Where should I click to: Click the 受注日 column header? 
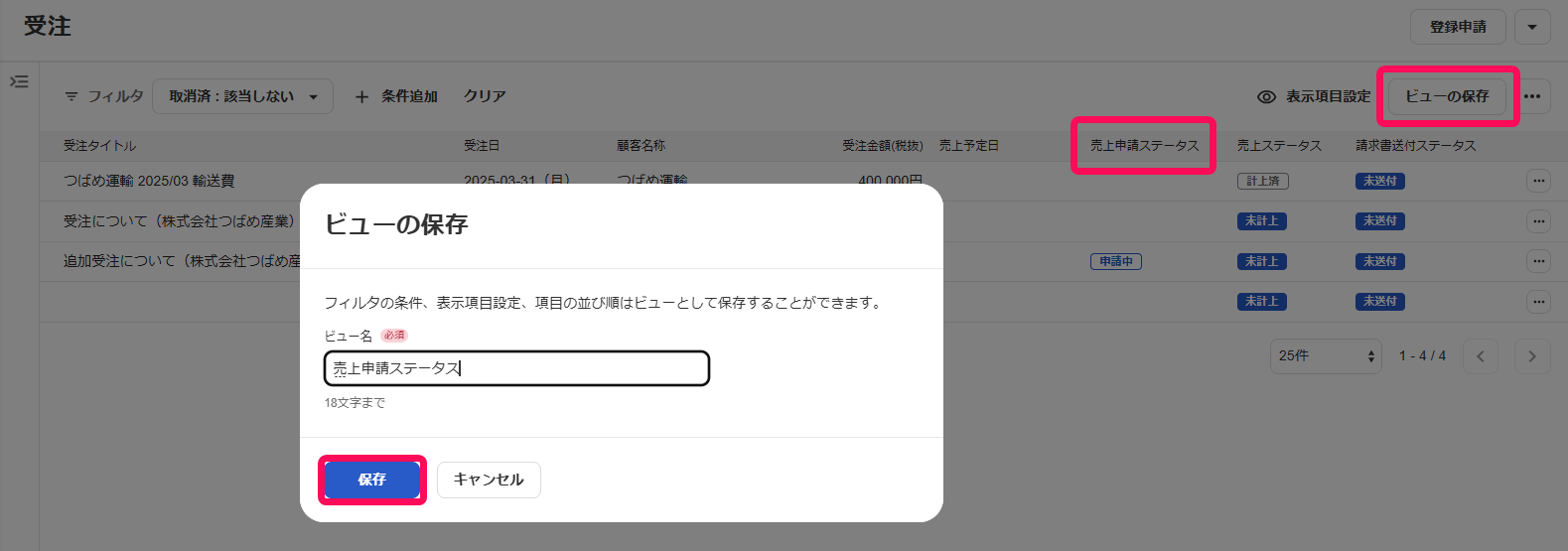tap(482, 145)
